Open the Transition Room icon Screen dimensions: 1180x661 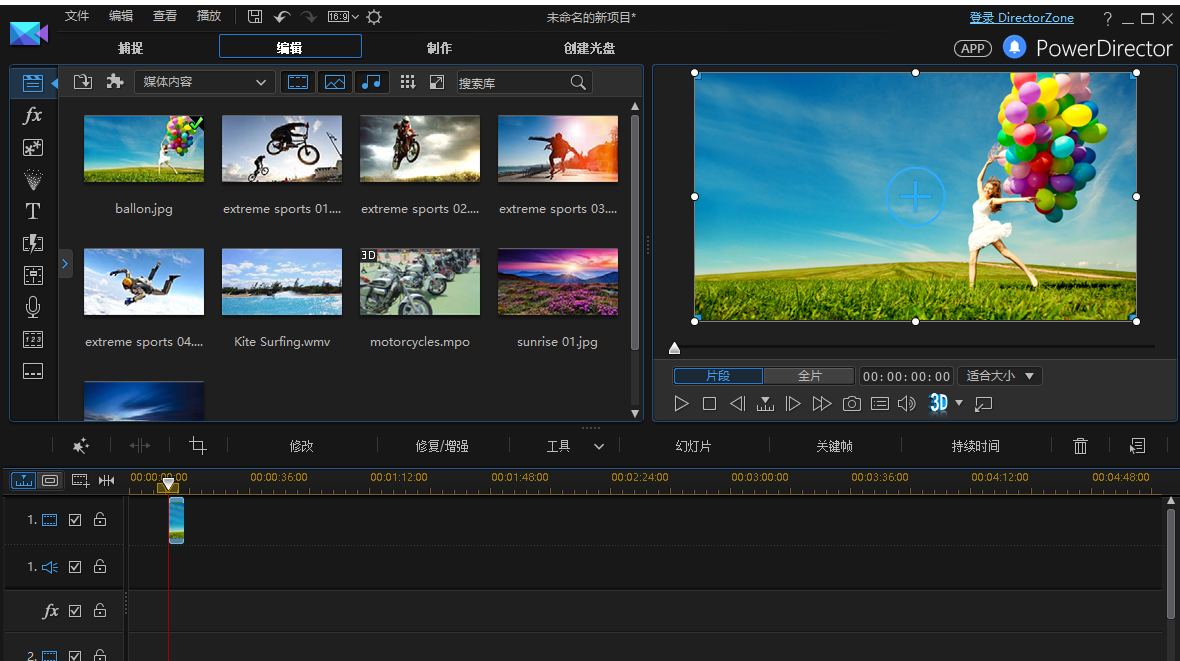pos(32,243)
